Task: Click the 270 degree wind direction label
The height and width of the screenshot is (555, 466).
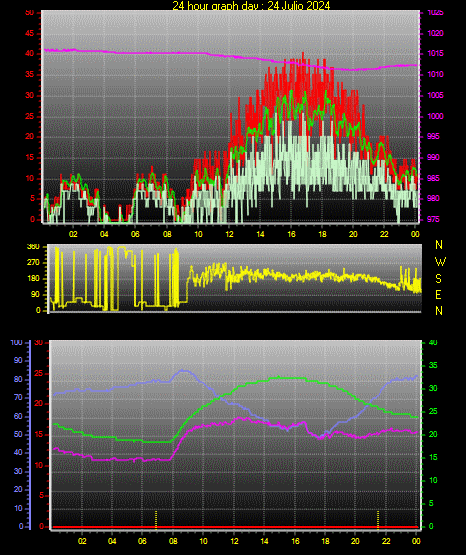Action: pyautogui.click(x=34, y=263)
